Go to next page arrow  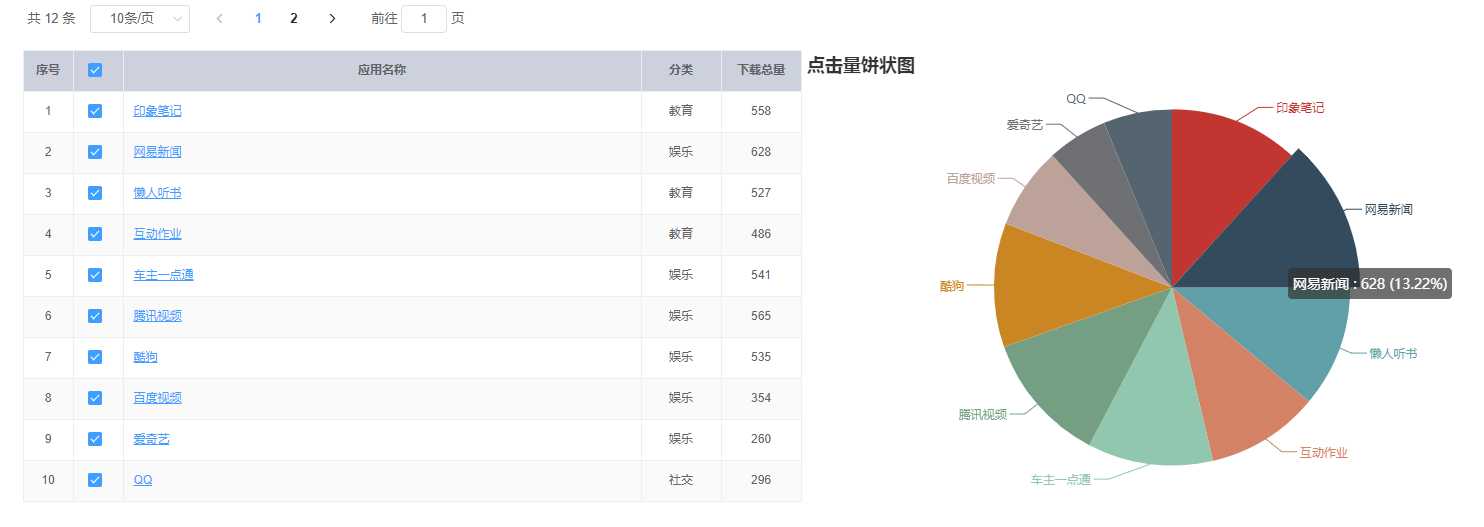click(332, 18)
